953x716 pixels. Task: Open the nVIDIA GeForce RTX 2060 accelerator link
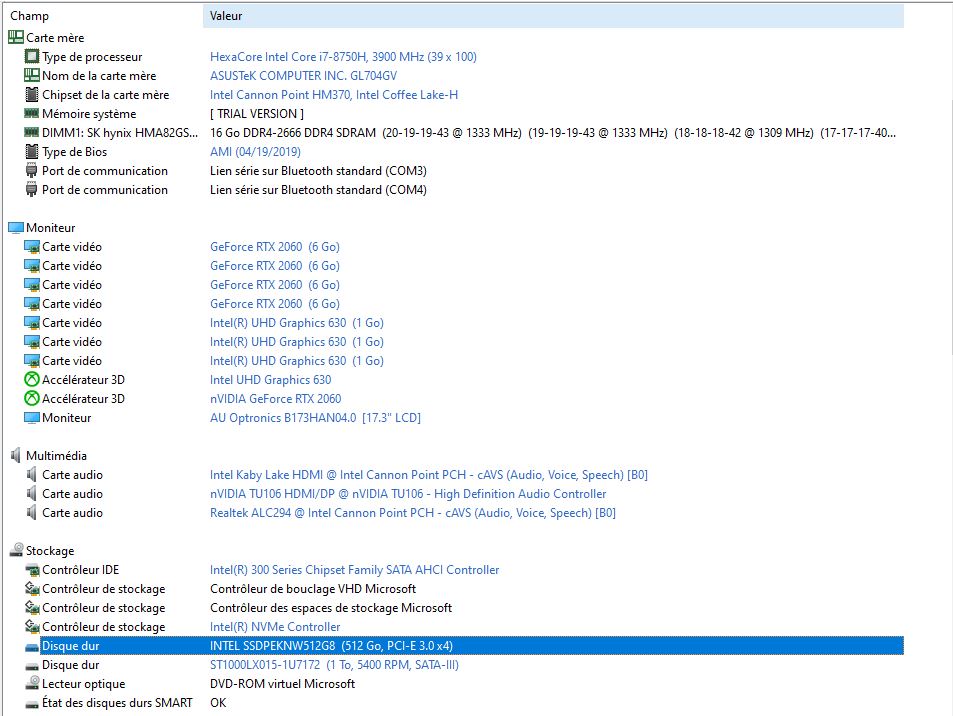click(275, 399)
